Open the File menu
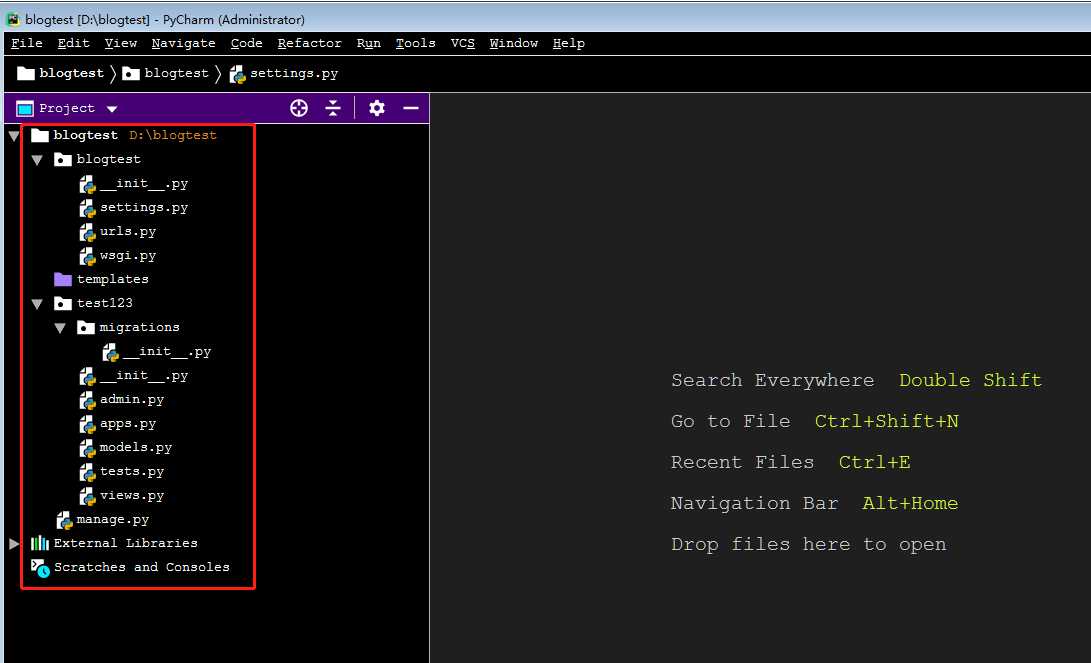The height and width of the screenshot is (663, 1091). coord(26,43)
